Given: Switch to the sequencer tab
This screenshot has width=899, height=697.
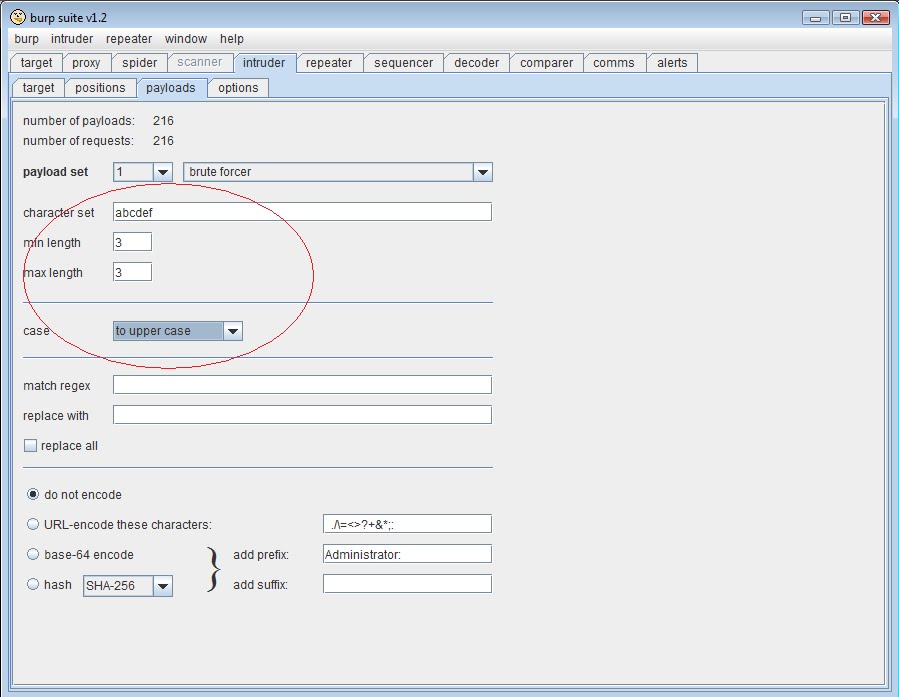Looking at the screenshot, I should pyautogui.click(x=404, y=63).
